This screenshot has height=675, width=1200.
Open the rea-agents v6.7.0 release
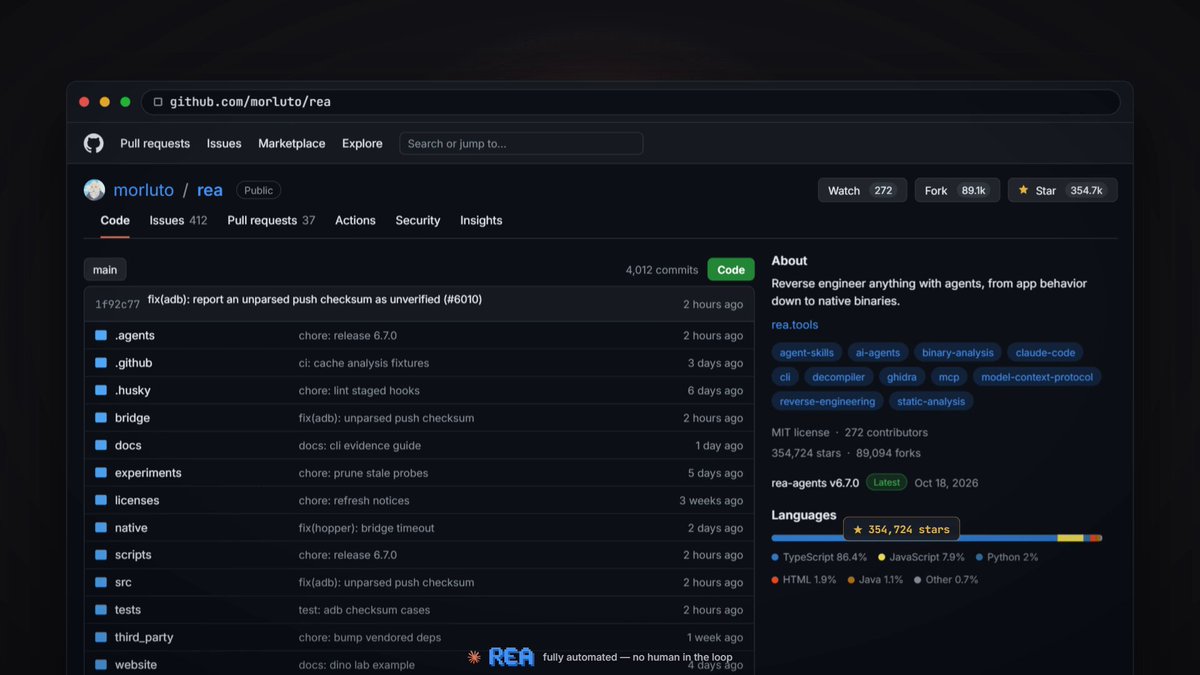point(815,483)
